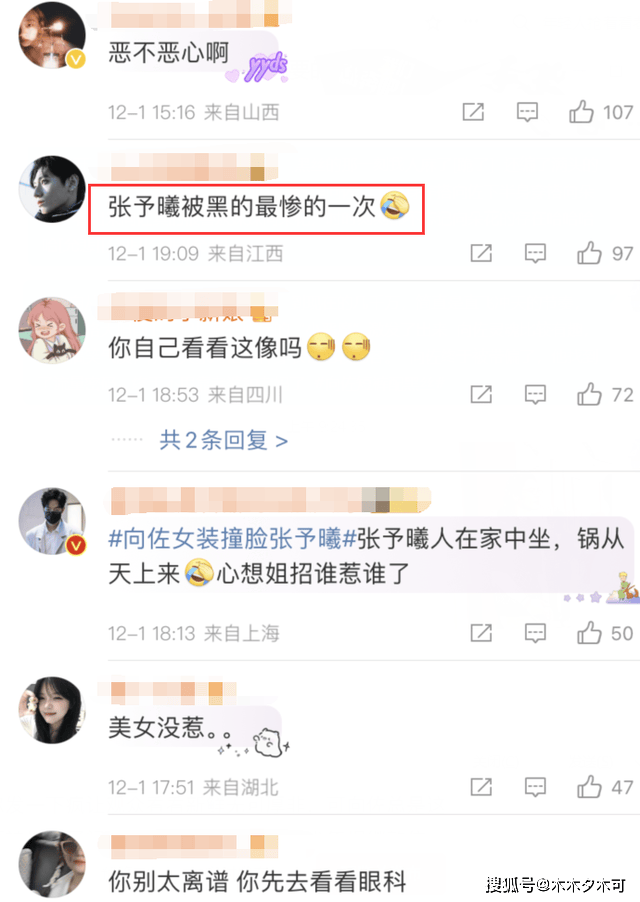Expand 共2条回复 replies
This screenshot has height=902, width=640.
224,440
